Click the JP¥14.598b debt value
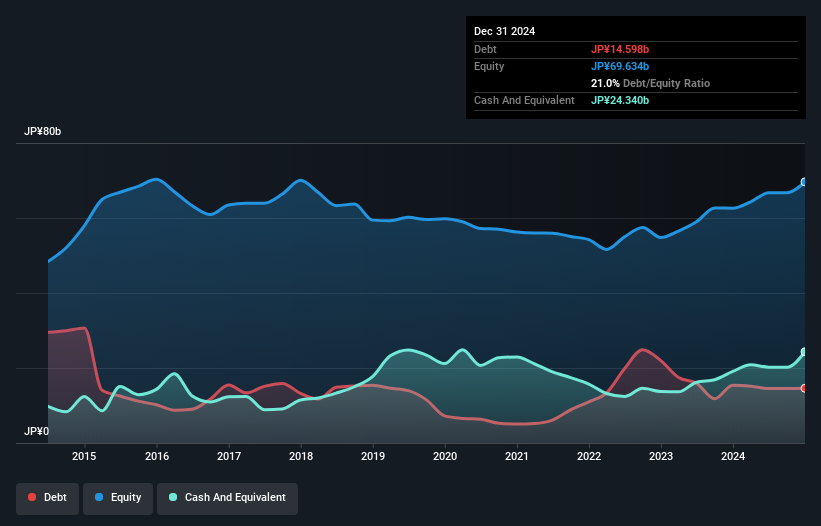The width and height of the screenshot is (821, 526). tap(620, 49)
